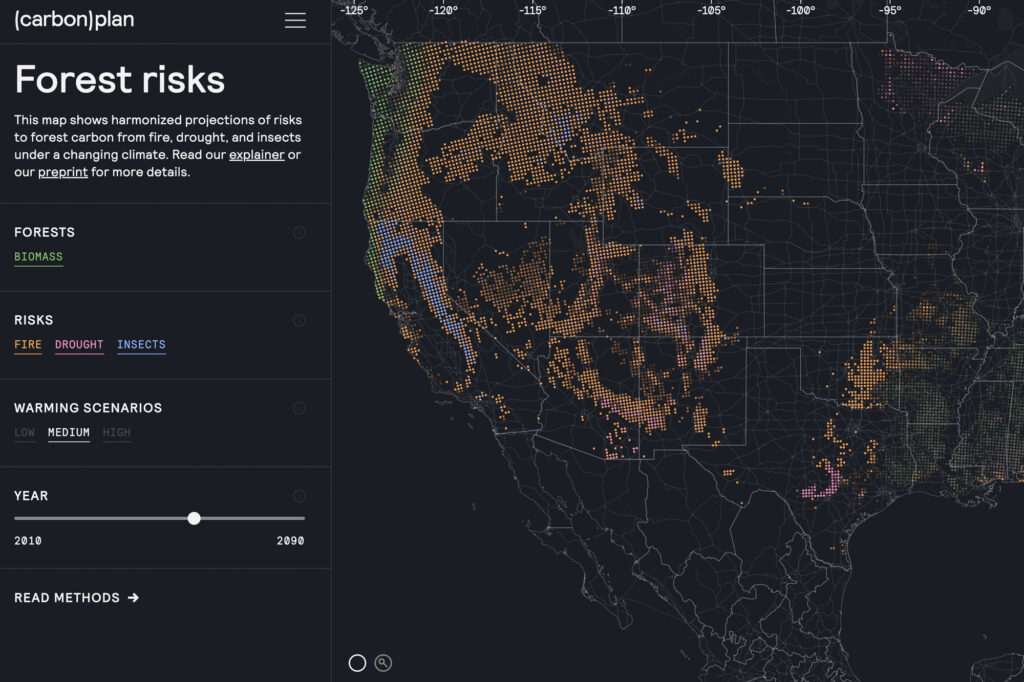Open the preprint link
Screen dimensions: 1024x682
coord(62,171)
